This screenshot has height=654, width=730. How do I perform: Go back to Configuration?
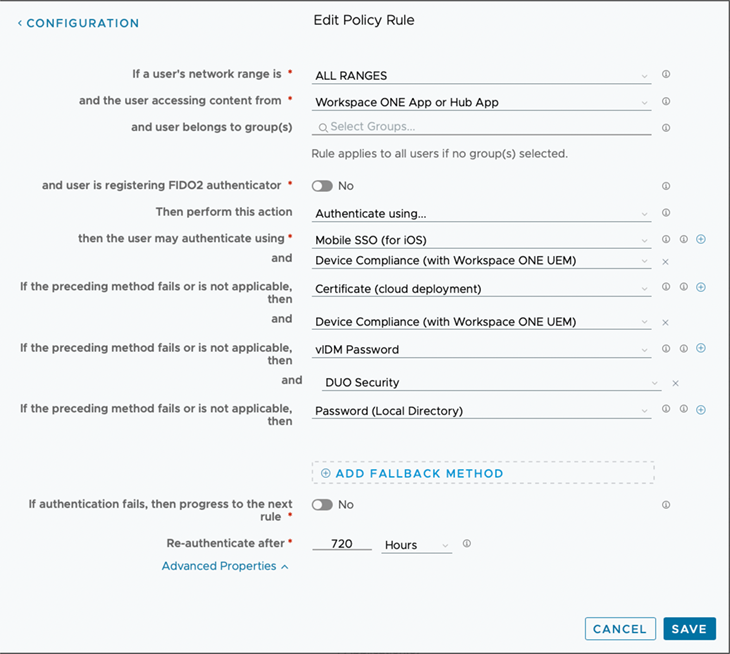point(78,23)
